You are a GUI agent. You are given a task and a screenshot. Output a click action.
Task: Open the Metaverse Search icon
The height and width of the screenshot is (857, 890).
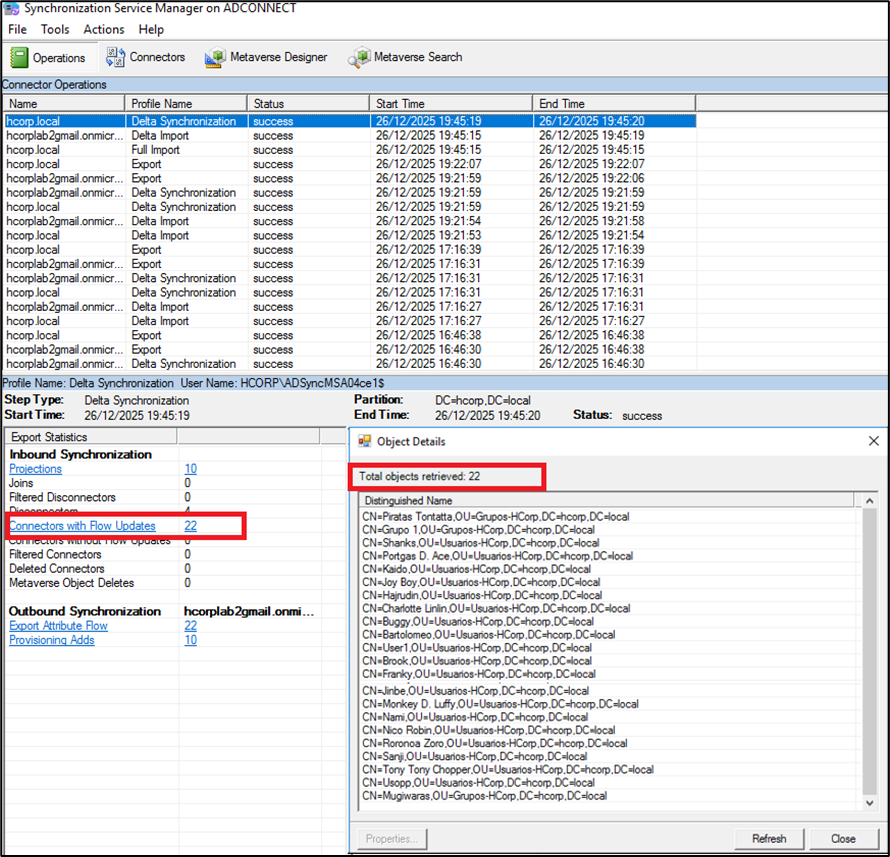tap(359, 58)
